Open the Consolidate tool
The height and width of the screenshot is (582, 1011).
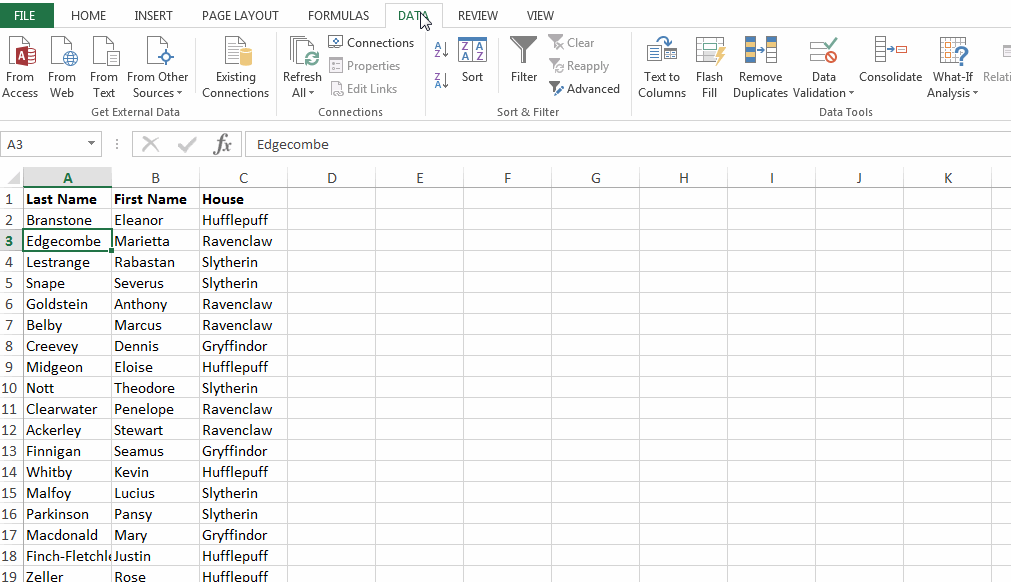[890, 65]
